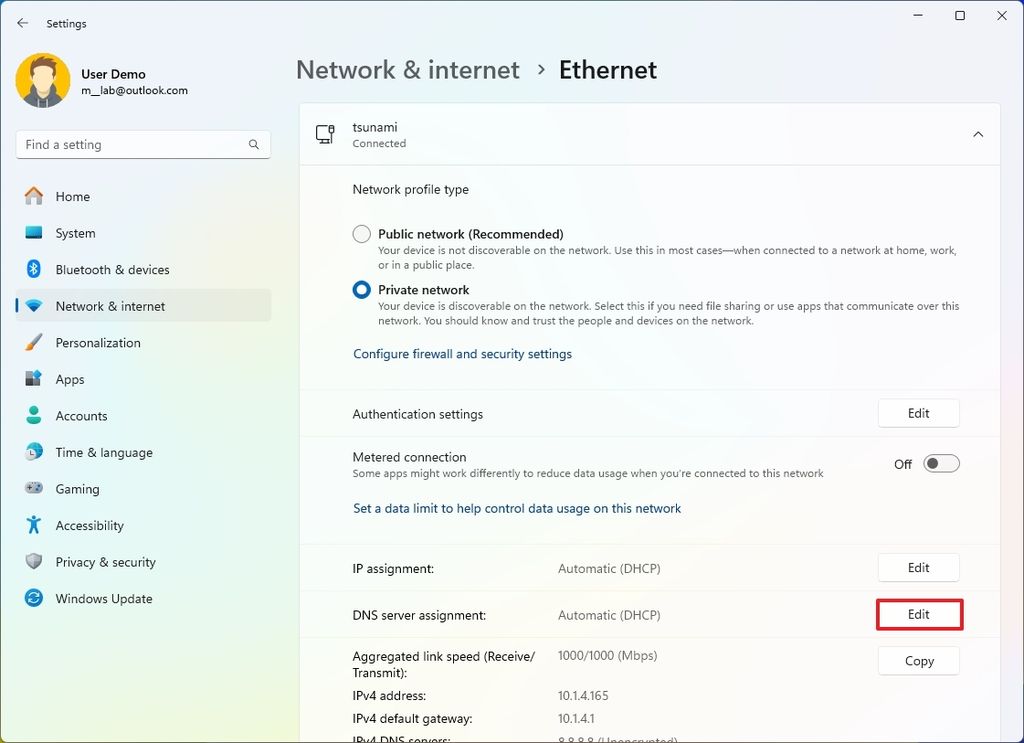Open the data limit settings link

tap(517, 508)
